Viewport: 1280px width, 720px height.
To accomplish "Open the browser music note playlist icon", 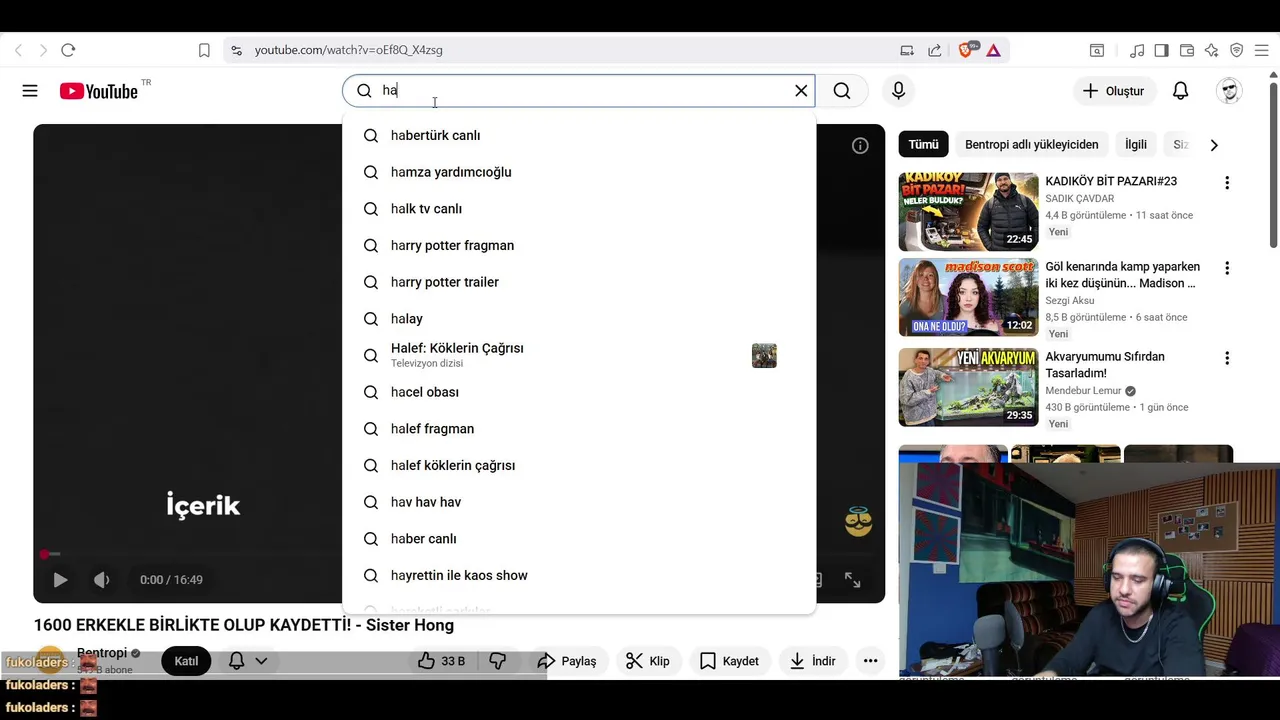I will [x=1137, y=50].
